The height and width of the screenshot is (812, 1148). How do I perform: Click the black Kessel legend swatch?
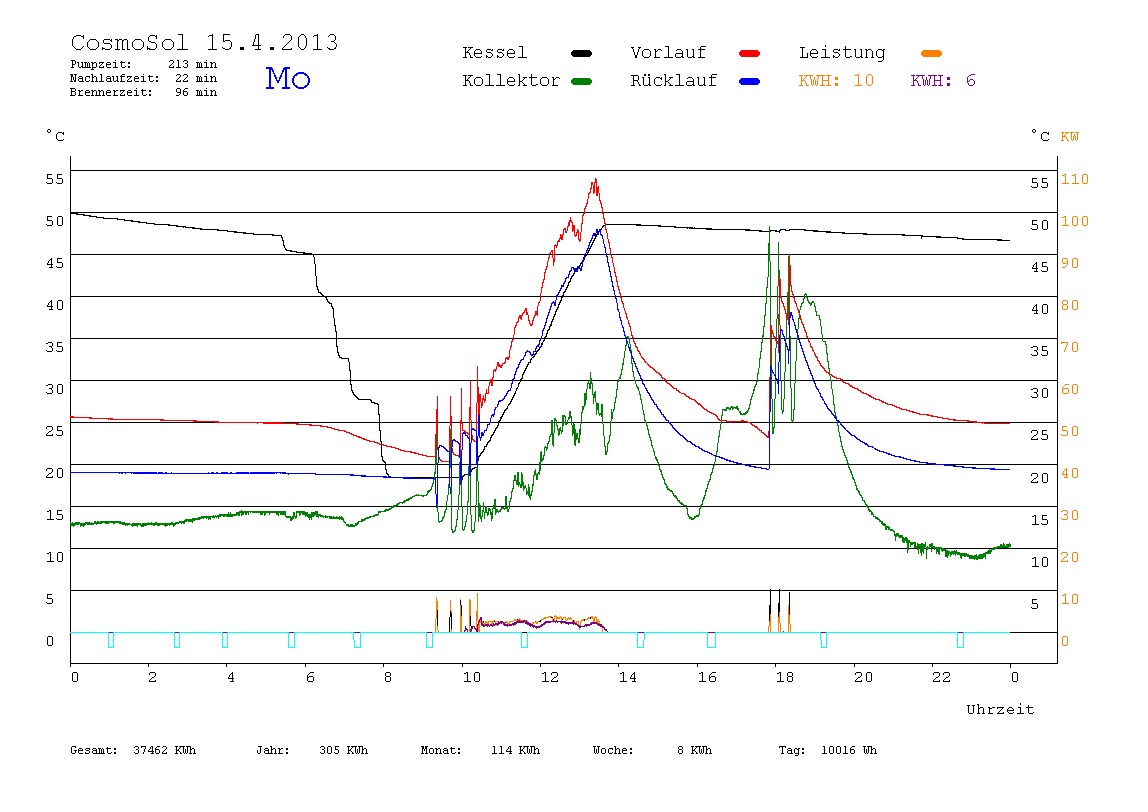tap(581, 53)
